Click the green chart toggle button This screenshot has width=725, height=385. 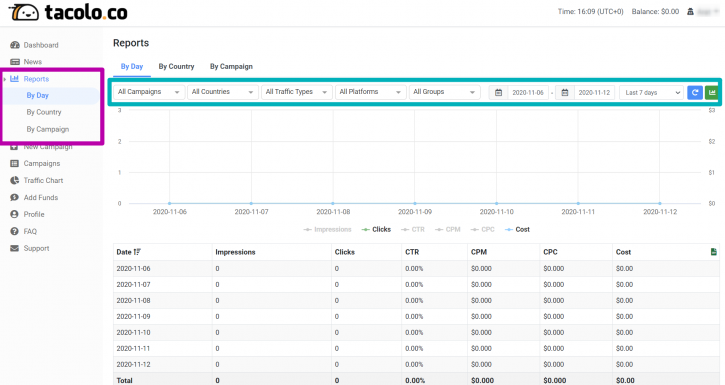pyautogui.click(x=712, y=92)
